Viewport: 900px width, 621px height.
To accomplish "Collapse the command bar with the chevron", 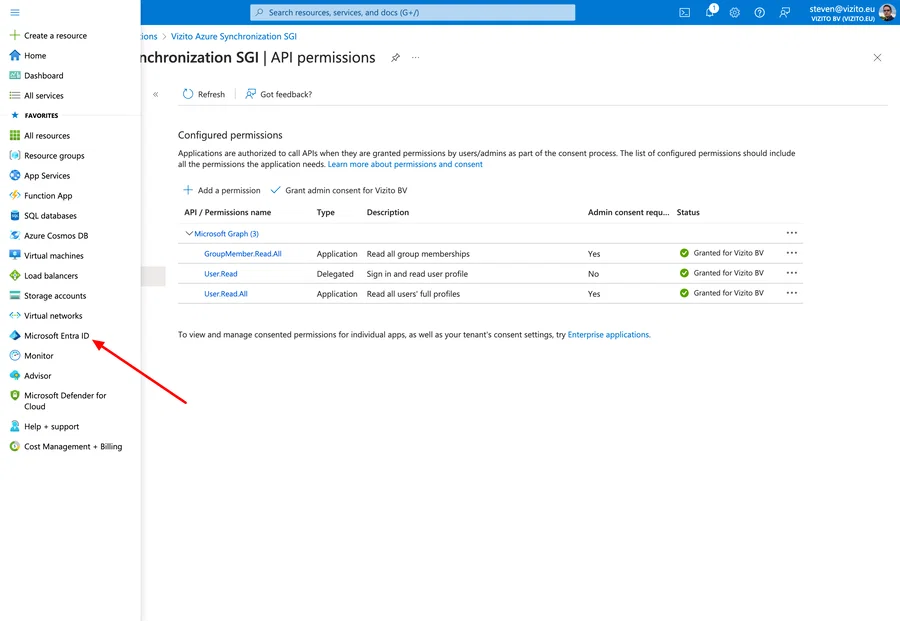I will 155,93.
